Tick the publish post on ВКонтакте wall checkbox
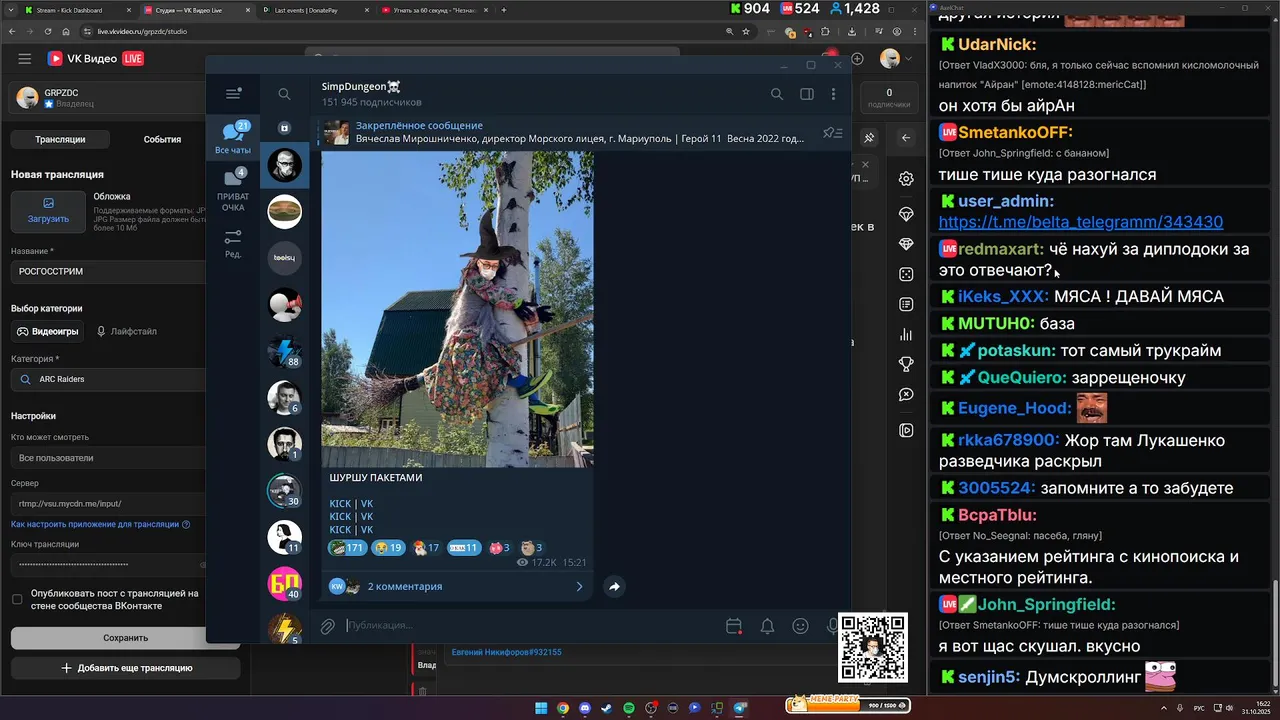1280x720 pixels. (17, 599)
